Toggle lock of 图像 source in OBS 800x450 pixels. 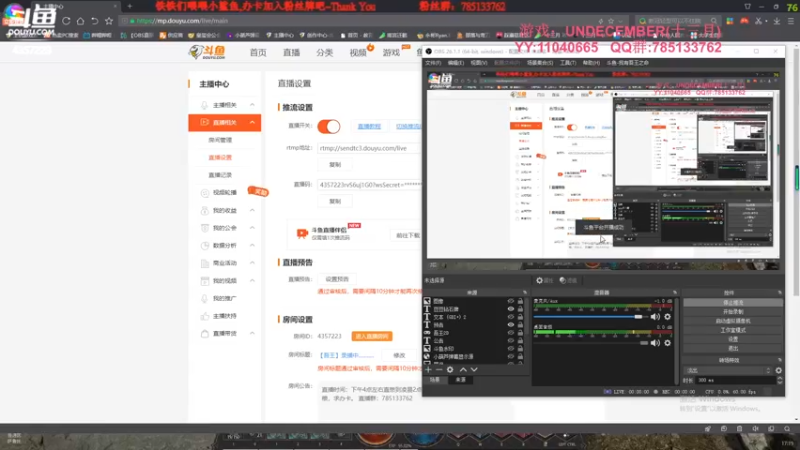(520, 301)
